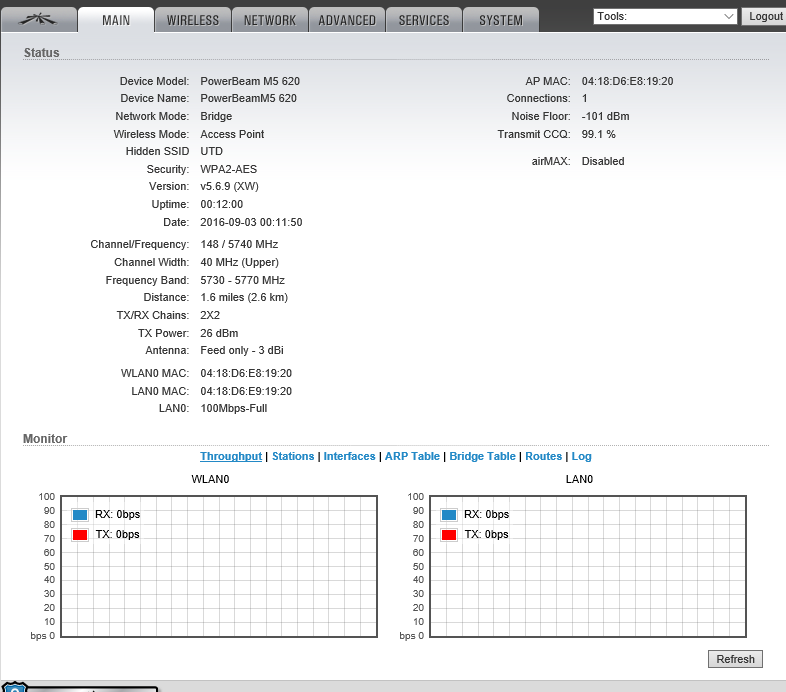Screen dimensions: 786x692
Task: Click the Status section heading
Action: (x=42, y=53)
